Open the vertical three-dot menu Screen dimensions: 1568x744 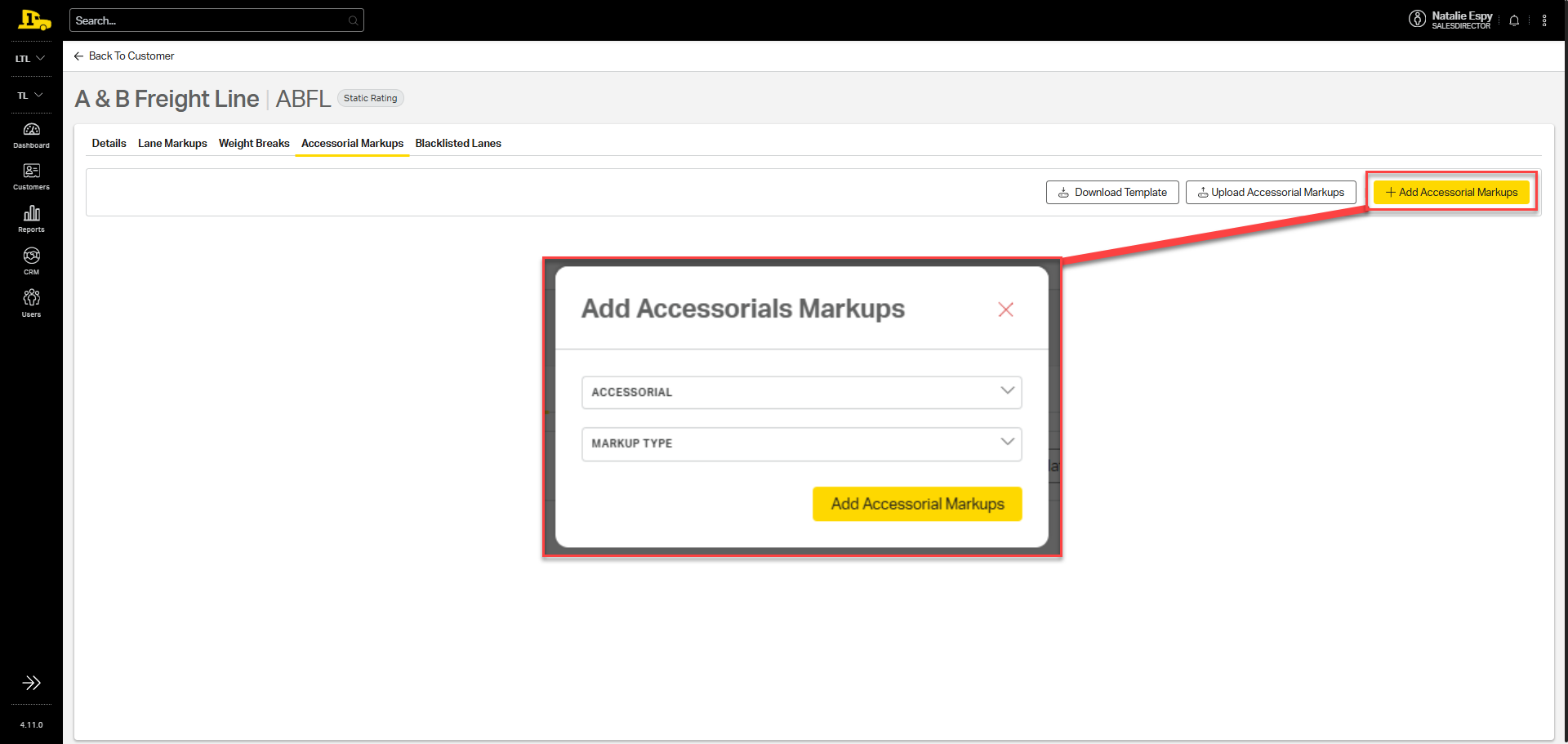[x=1544, y=20]
